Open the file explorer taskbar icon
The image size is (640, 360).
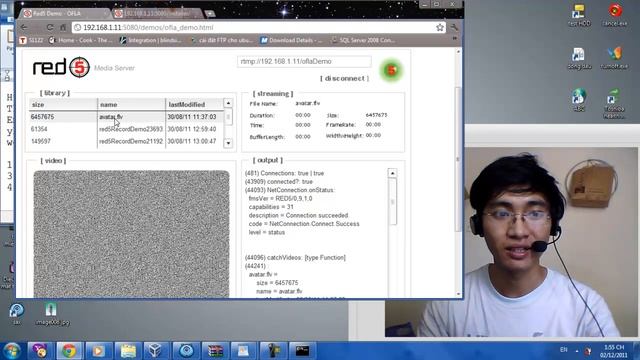(128, 351)
